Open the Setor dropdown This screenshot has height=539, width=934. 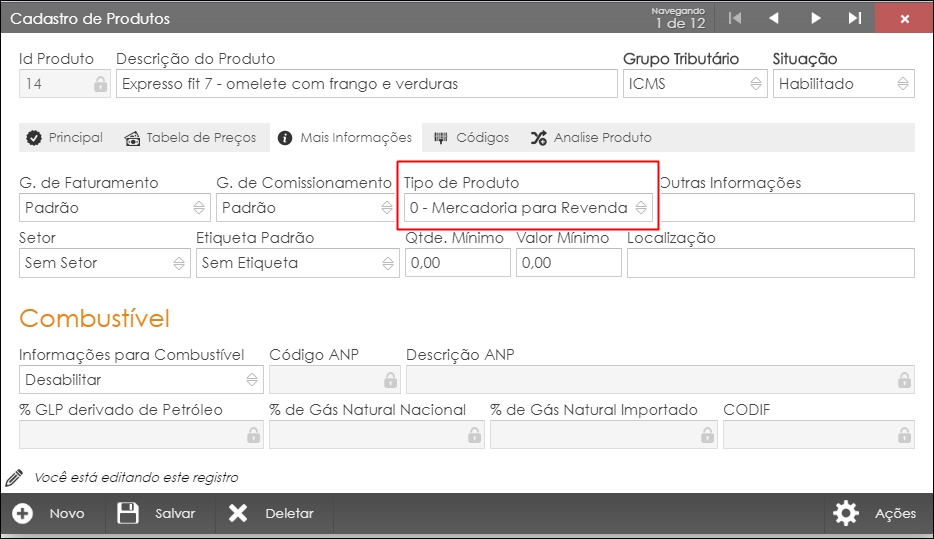click(105, 263)
